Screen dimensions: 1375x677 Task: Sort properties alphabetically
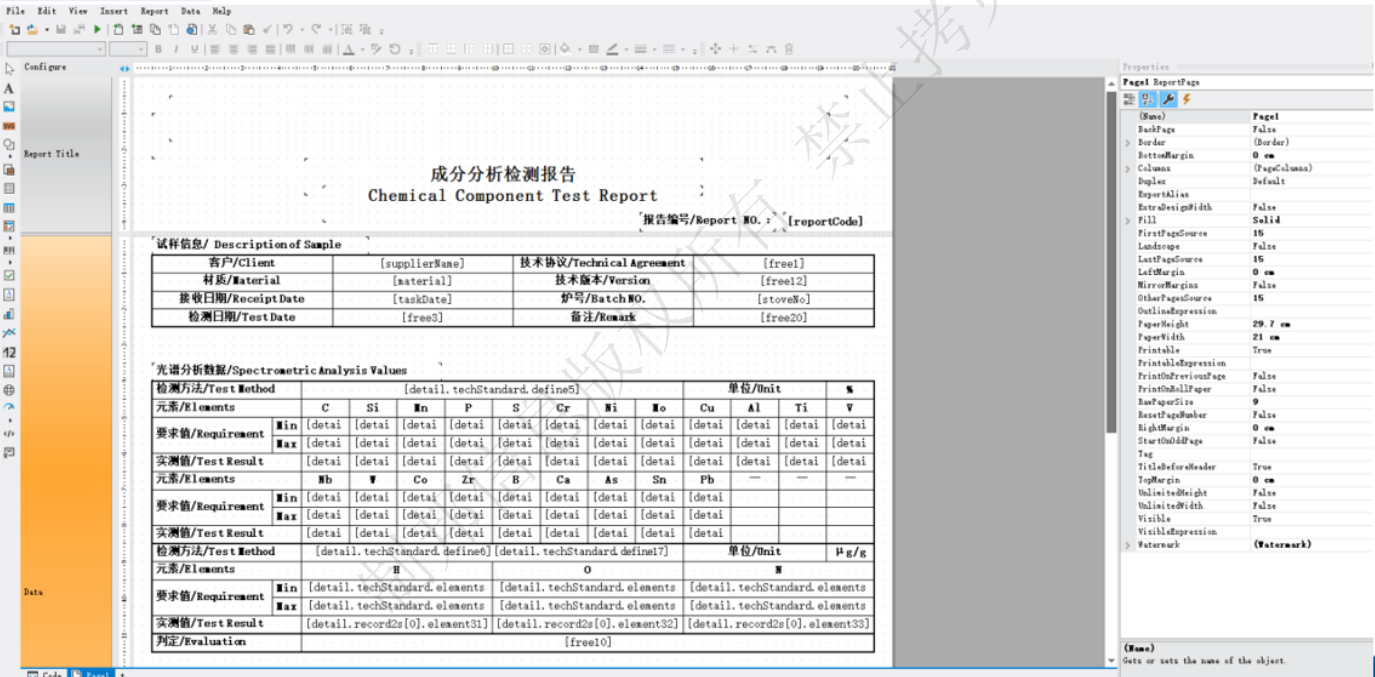tap(1148, 99)
